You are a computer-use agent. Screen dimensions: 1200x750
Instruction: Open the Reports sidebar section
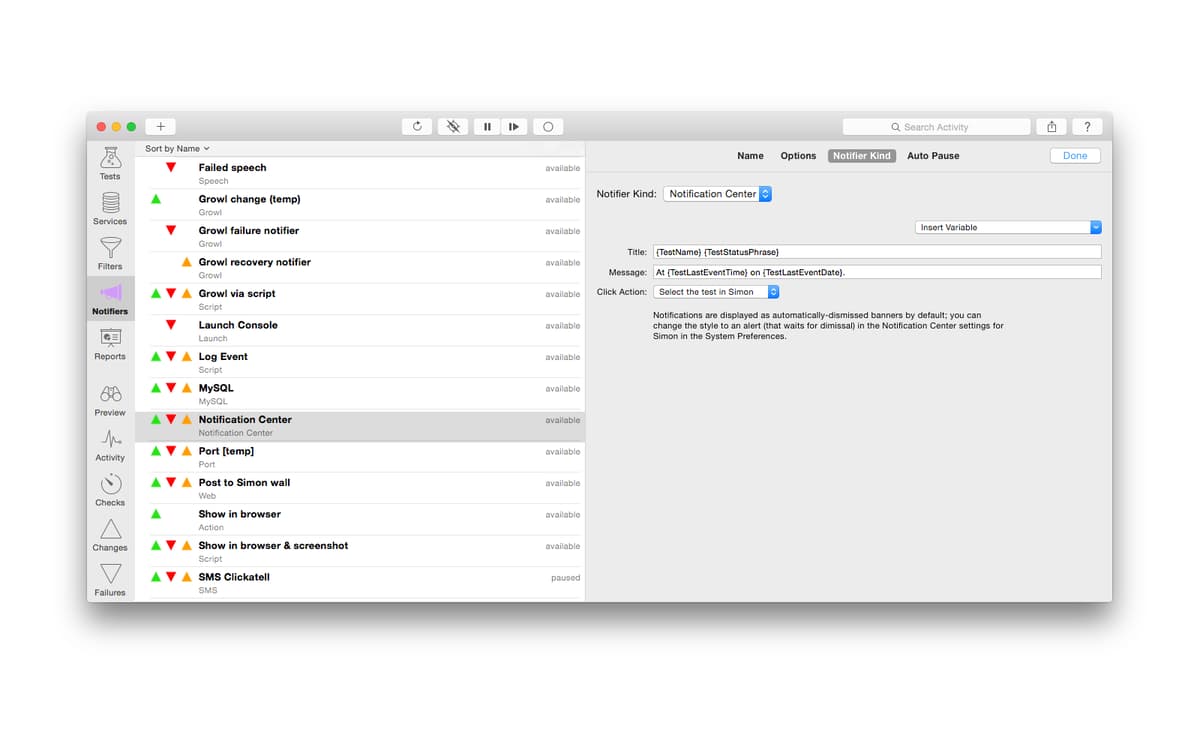click(110, 340)
